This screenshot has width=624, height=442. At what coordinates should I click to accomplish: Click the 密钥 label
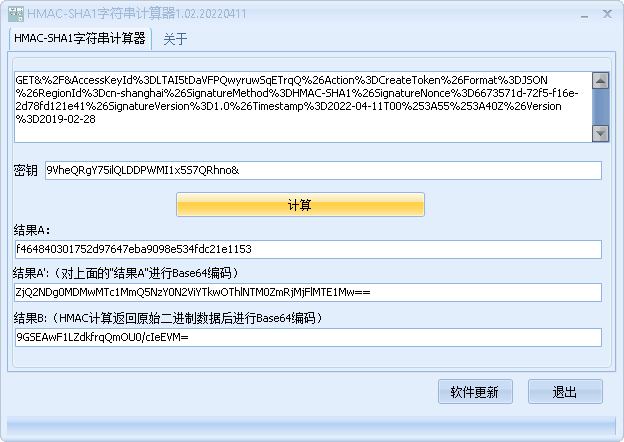point(25,170)
